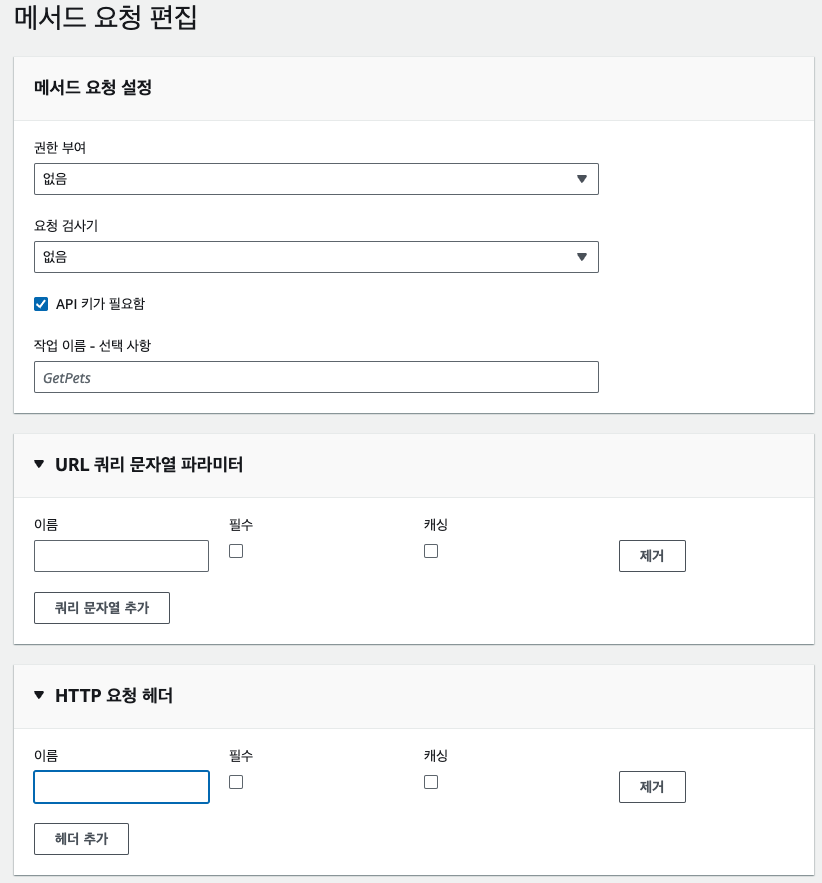The width and height of the screenshot is (822, 883).
Task: Uncheck the API 키가 필요함 checkbox
Action: point(41,304)
